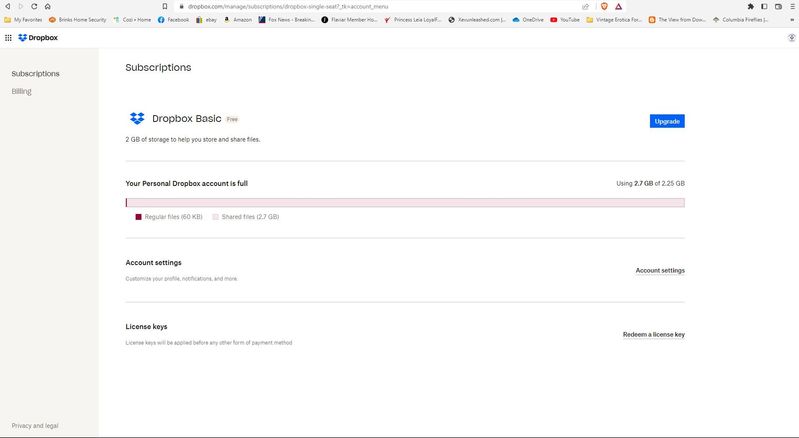Go back with the browser back arrow

pos(7,7)
